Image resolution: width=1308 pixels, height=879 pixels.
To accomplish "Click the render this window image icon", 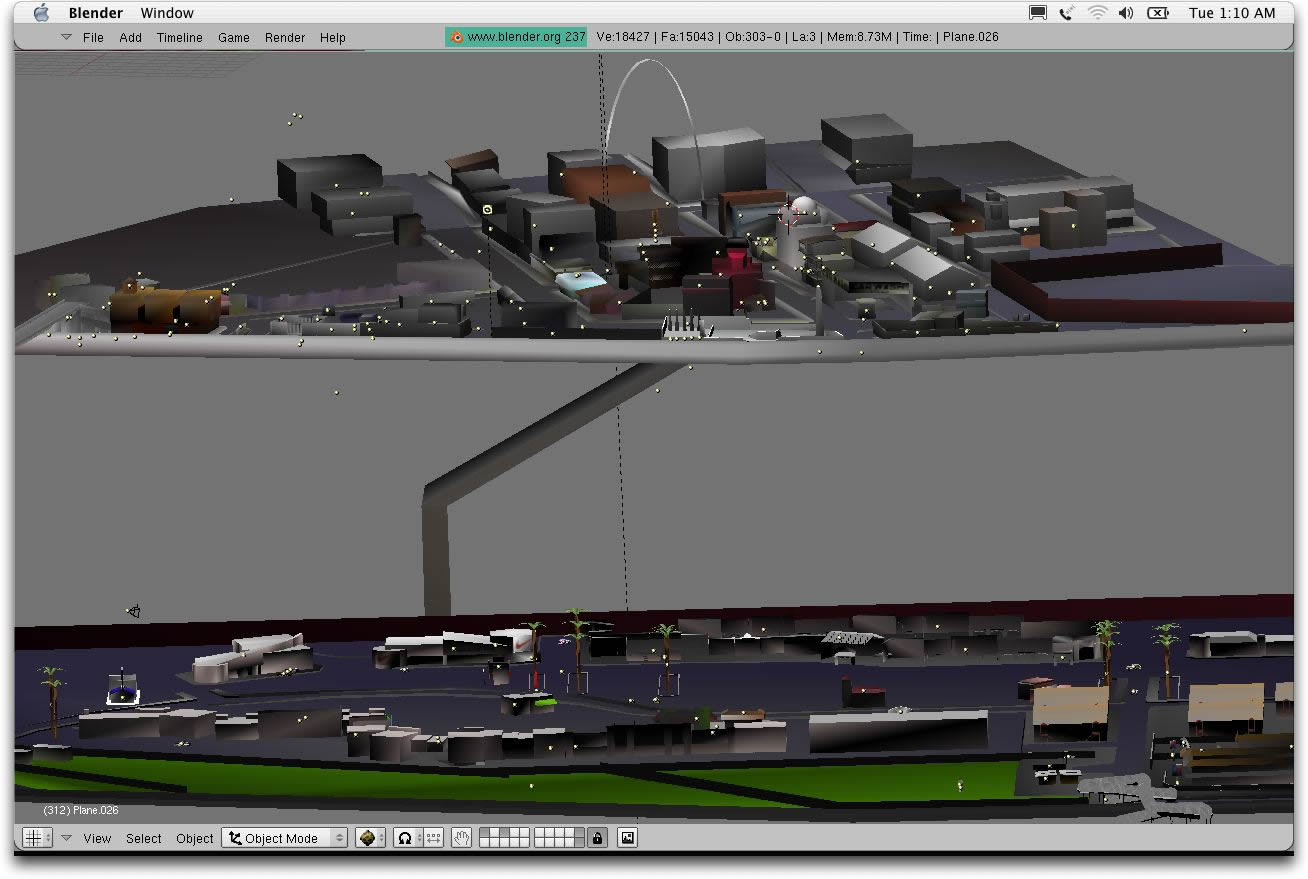I will [x=627, y=838].
